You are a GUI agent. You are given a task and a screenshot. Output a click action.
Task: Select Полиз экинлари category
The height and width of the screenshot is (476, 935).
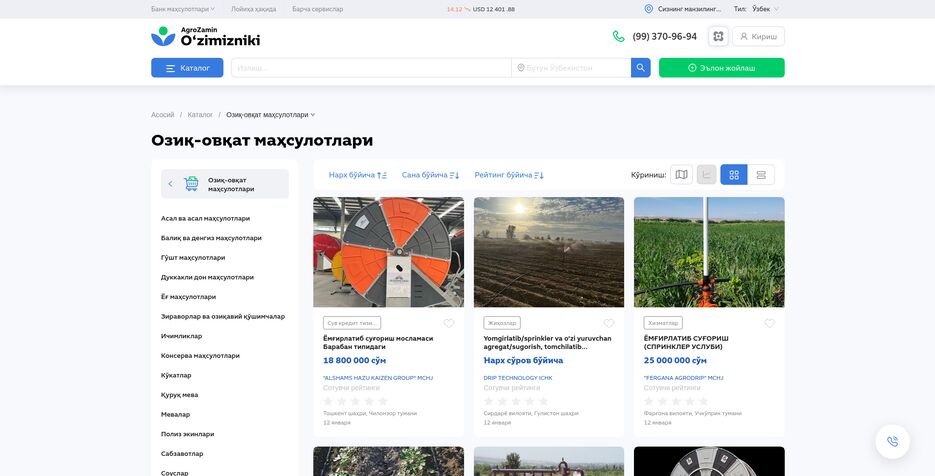pyautogui.click(x=187, y=434)
